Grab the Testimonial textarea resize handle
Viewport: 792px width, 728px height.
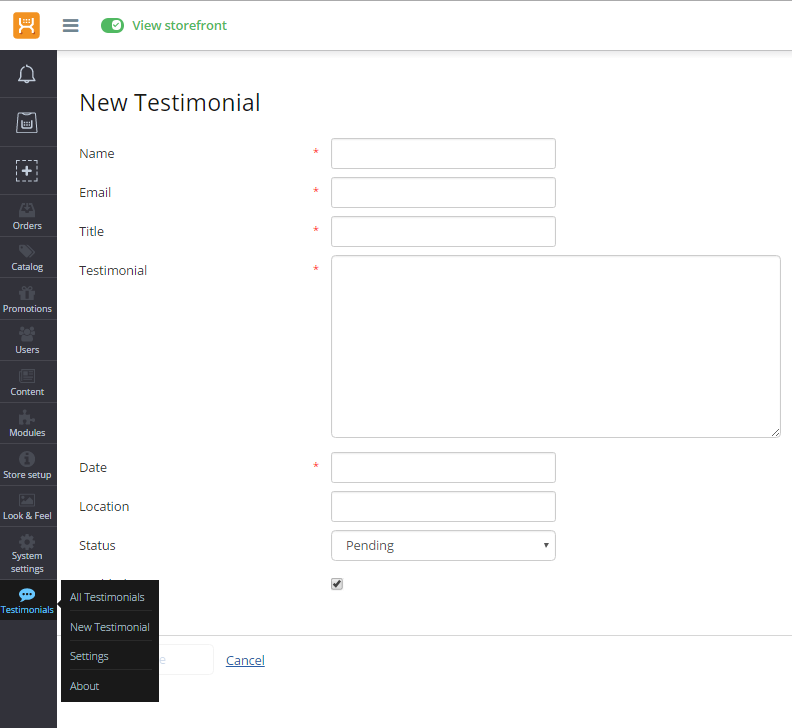(775, 432)
